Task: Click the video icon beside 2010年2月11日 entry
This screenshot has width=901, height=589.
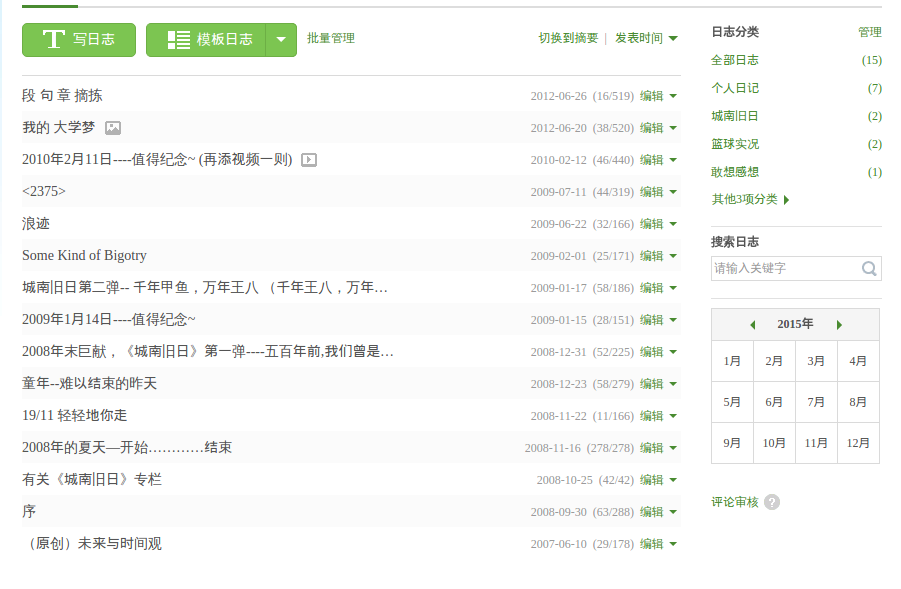Action: click(309, 160)
